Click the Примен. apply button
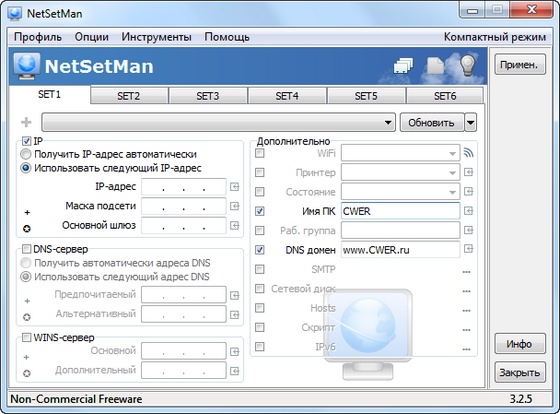 [520, 65]
